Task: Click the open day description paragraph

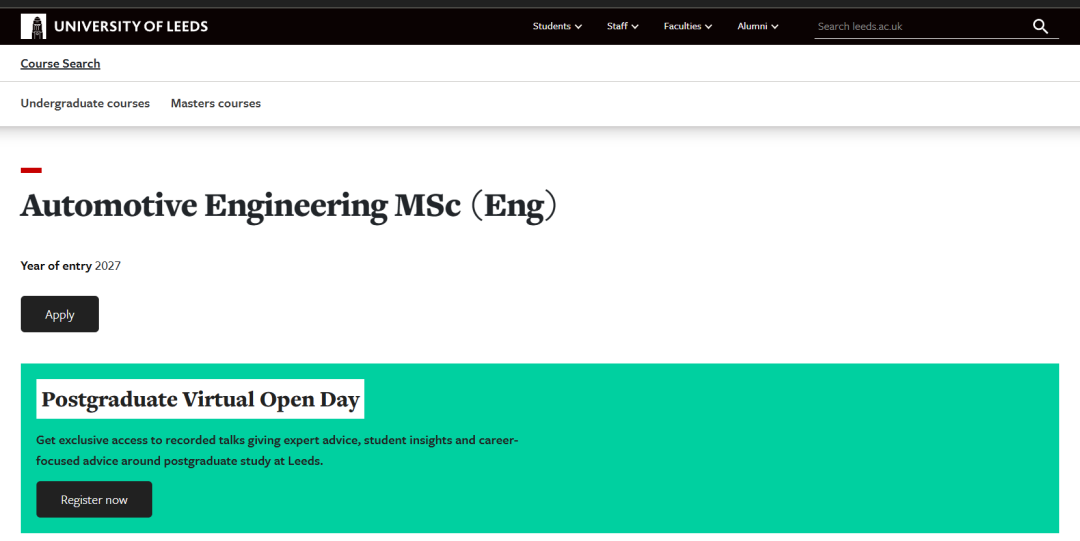Action: click(x=277, y=451)
